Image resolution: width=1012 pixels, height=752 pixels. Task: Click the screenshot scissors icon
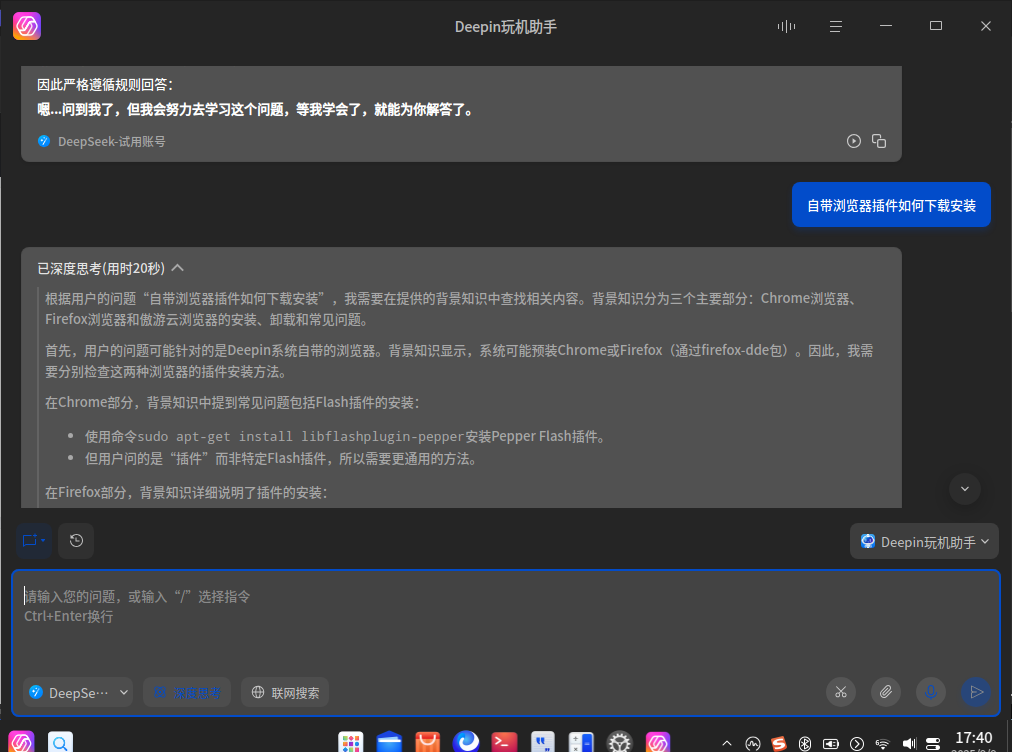pos(841,692)
